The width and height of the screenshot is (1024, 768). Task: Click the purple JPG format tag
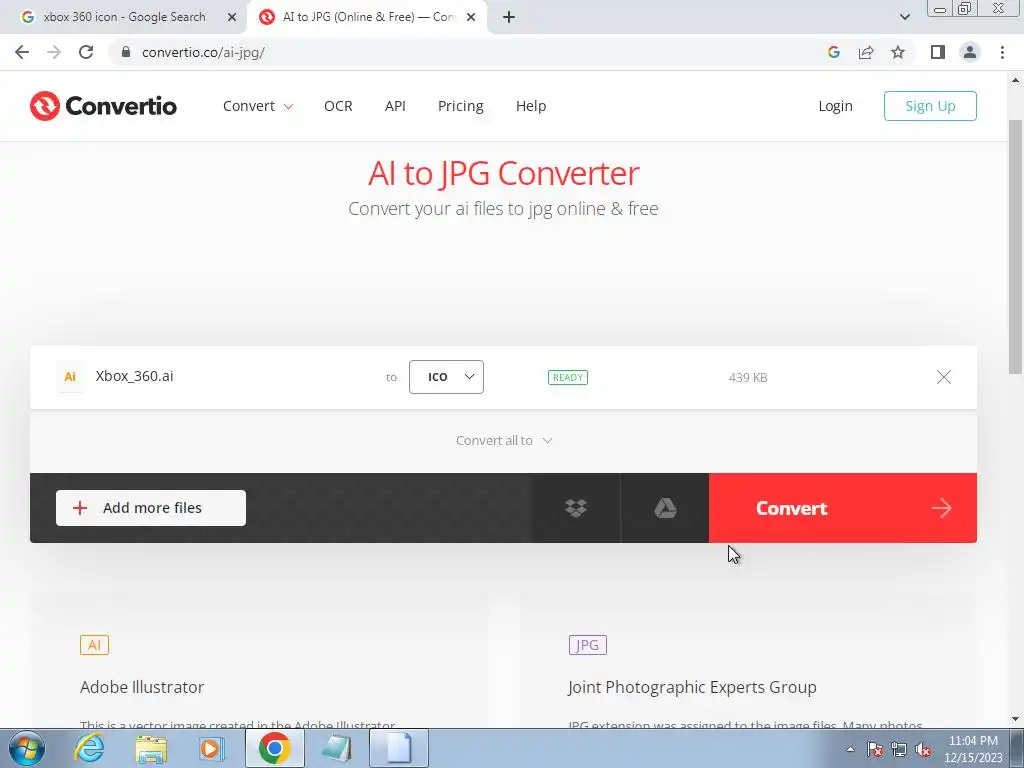click(x=588, y=645)
